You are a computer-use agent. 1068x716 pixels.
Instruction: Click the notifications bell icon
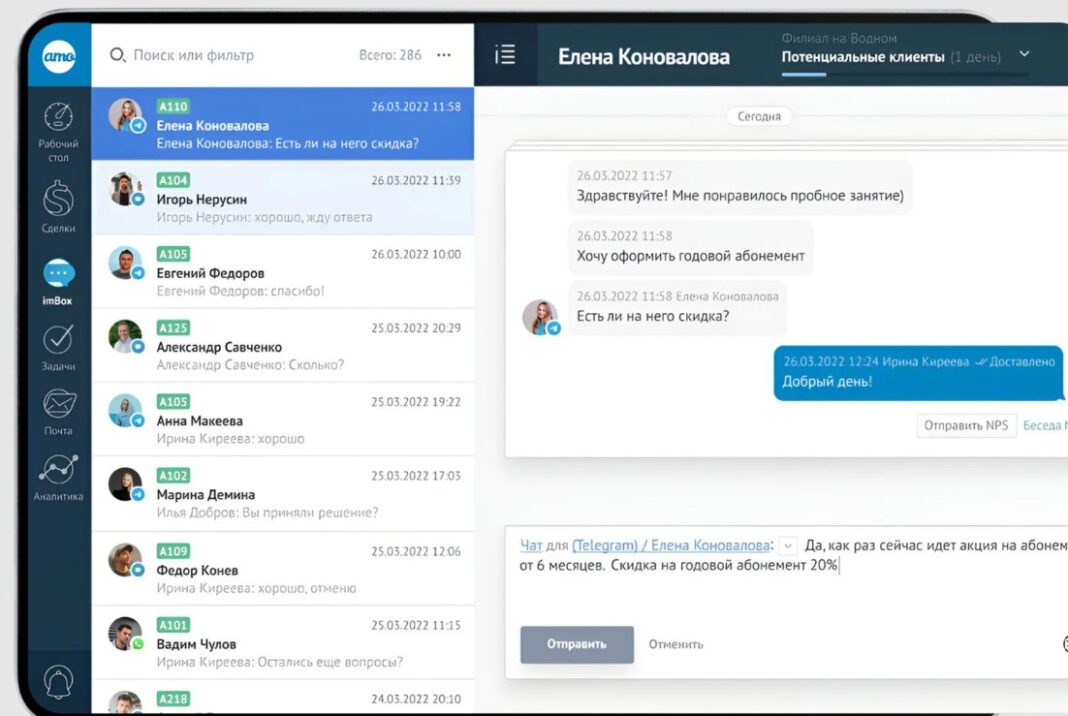click(x=59, y=681)
